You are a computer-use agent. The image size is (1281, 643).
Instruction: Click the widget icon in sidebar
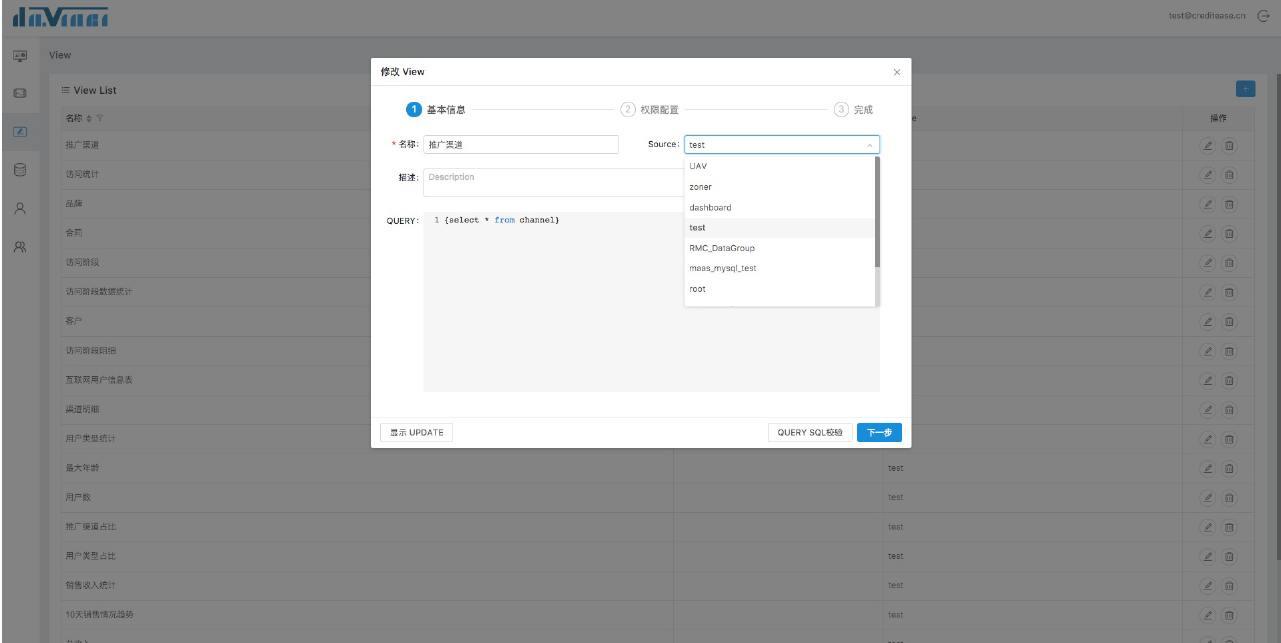click(19, 93)
